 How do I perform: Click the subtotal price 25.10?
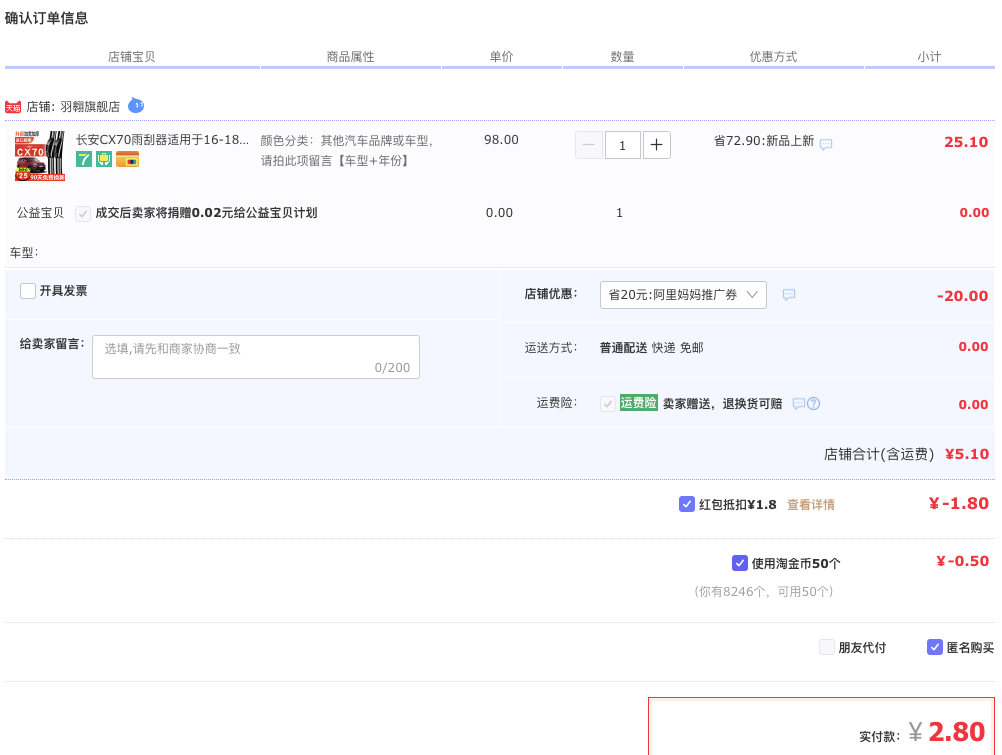(966, 142)
